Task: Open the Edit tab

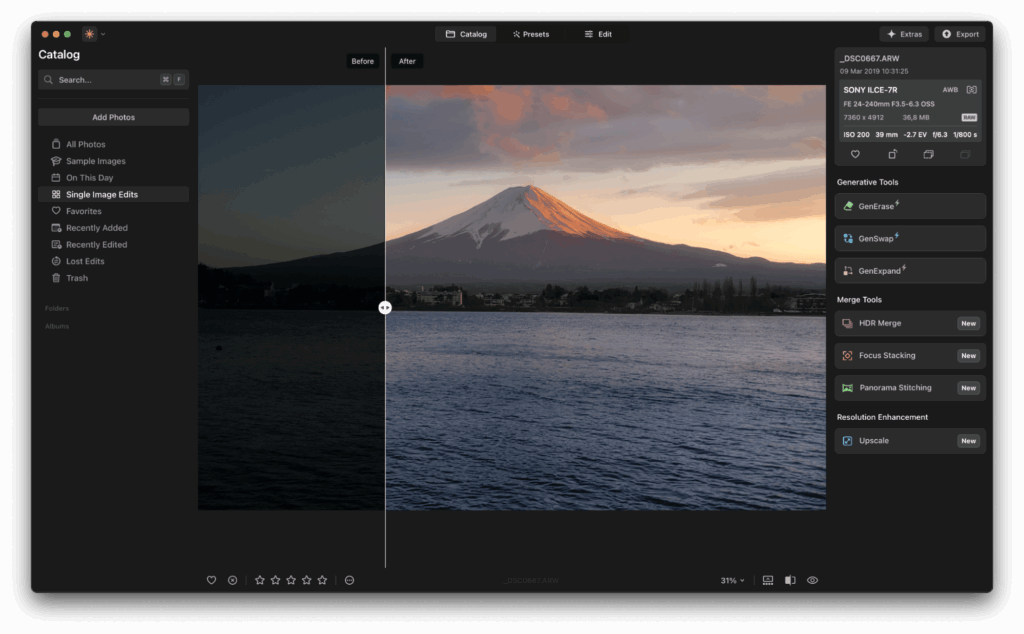Action: coord(597,33)
